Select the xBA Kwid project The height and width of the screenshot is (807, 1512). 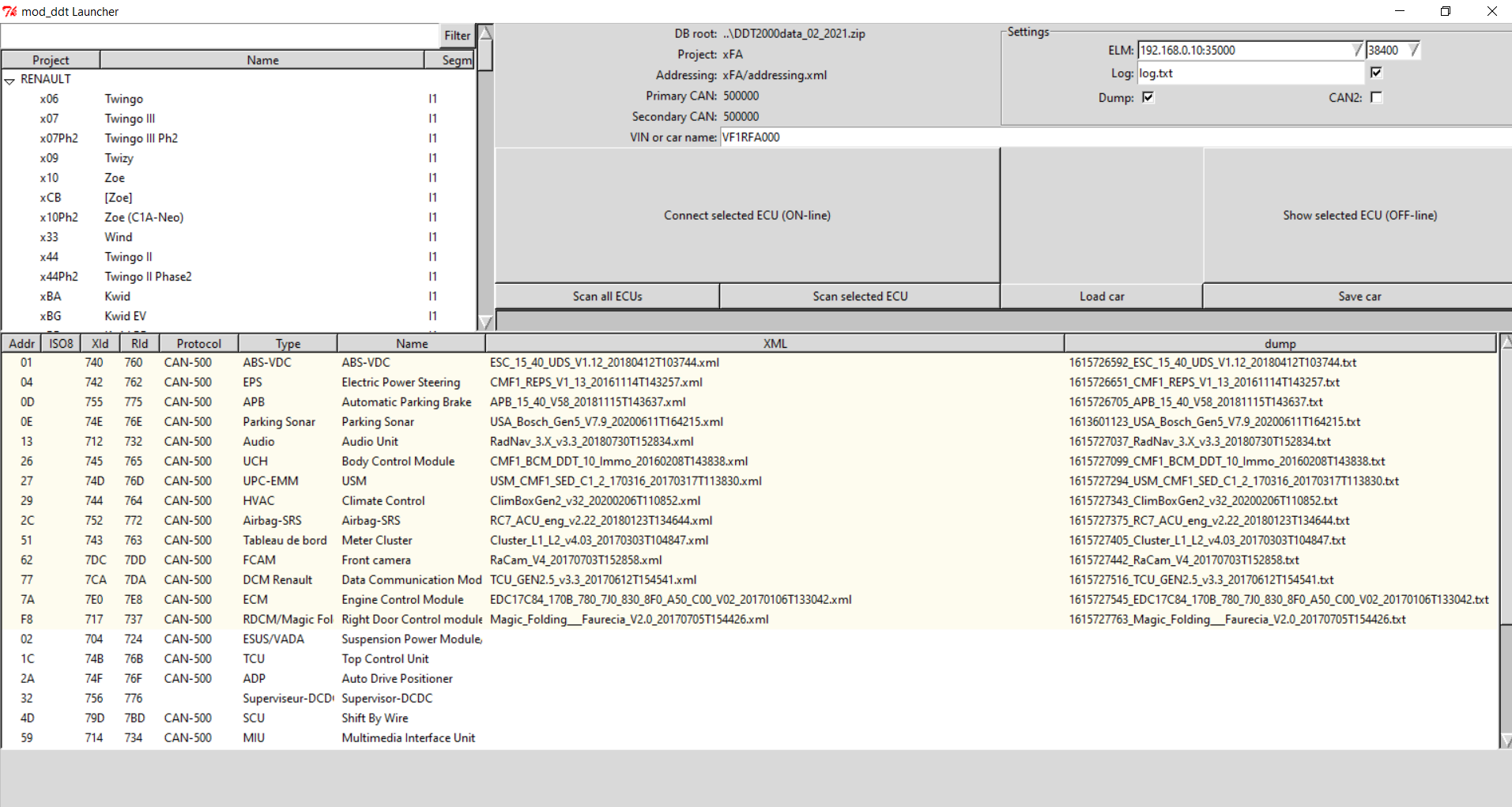pyautogui.click(x=239, y=296)
